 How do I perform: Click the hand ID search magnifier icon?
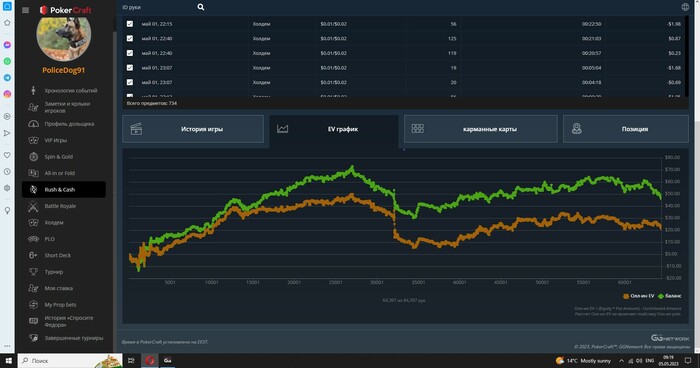(x=201, y=7)
